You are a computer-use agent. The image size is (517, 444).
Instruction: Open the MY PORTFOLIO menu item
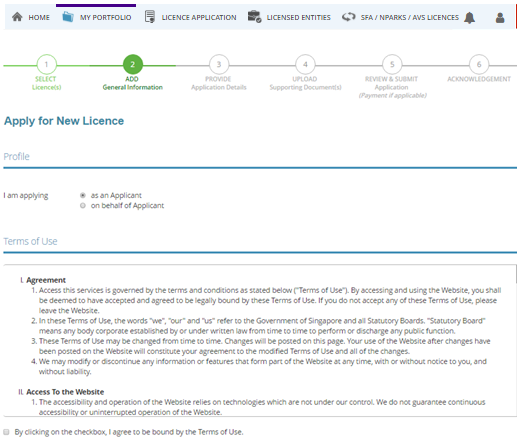[105, 17]
